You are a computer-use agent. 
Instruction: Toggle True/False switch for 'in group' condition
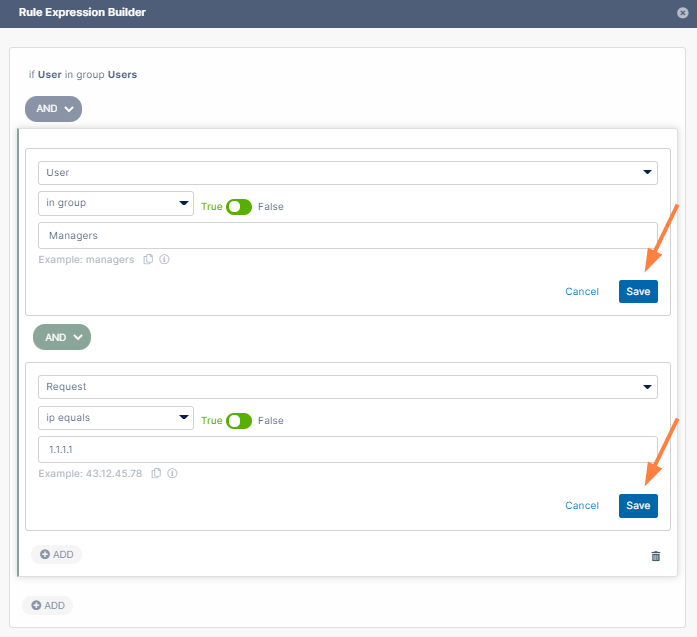tap(239, 207)
